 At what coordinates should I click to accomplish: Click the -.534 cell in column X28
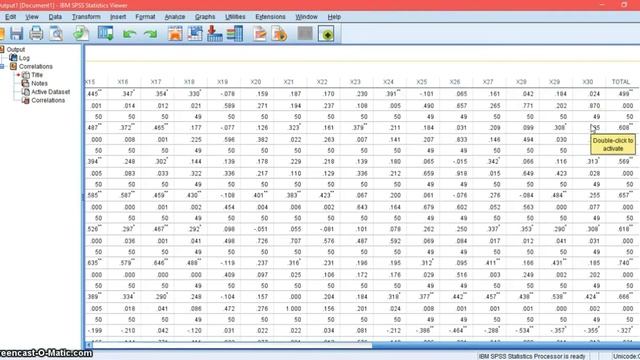(523, 331)
